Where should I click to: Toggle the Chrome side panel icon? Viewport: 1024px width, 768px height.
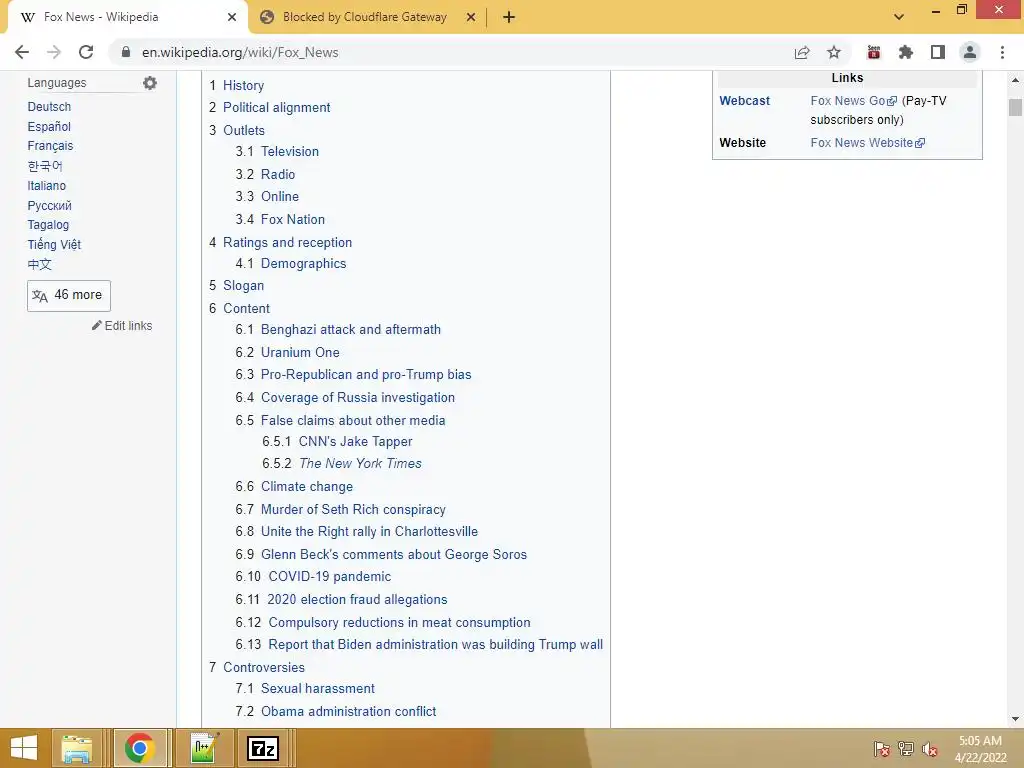pyautogui.click(x=938, y=52)
